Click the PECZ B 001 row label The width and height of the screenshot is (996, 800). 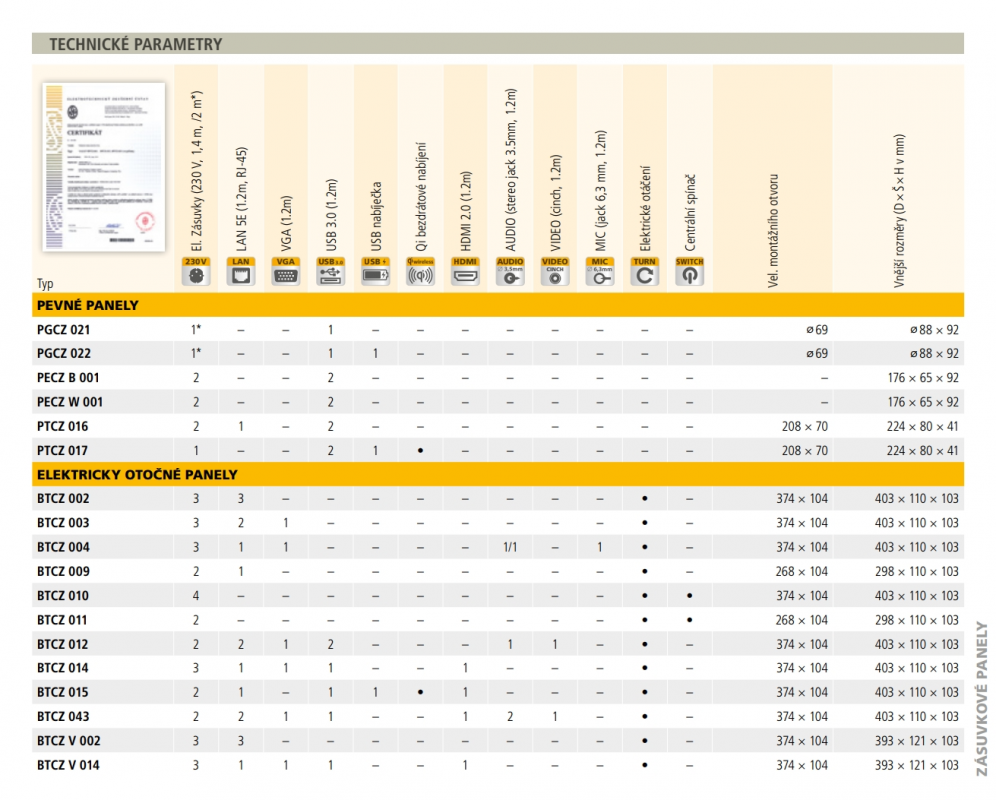pos(68,377)
